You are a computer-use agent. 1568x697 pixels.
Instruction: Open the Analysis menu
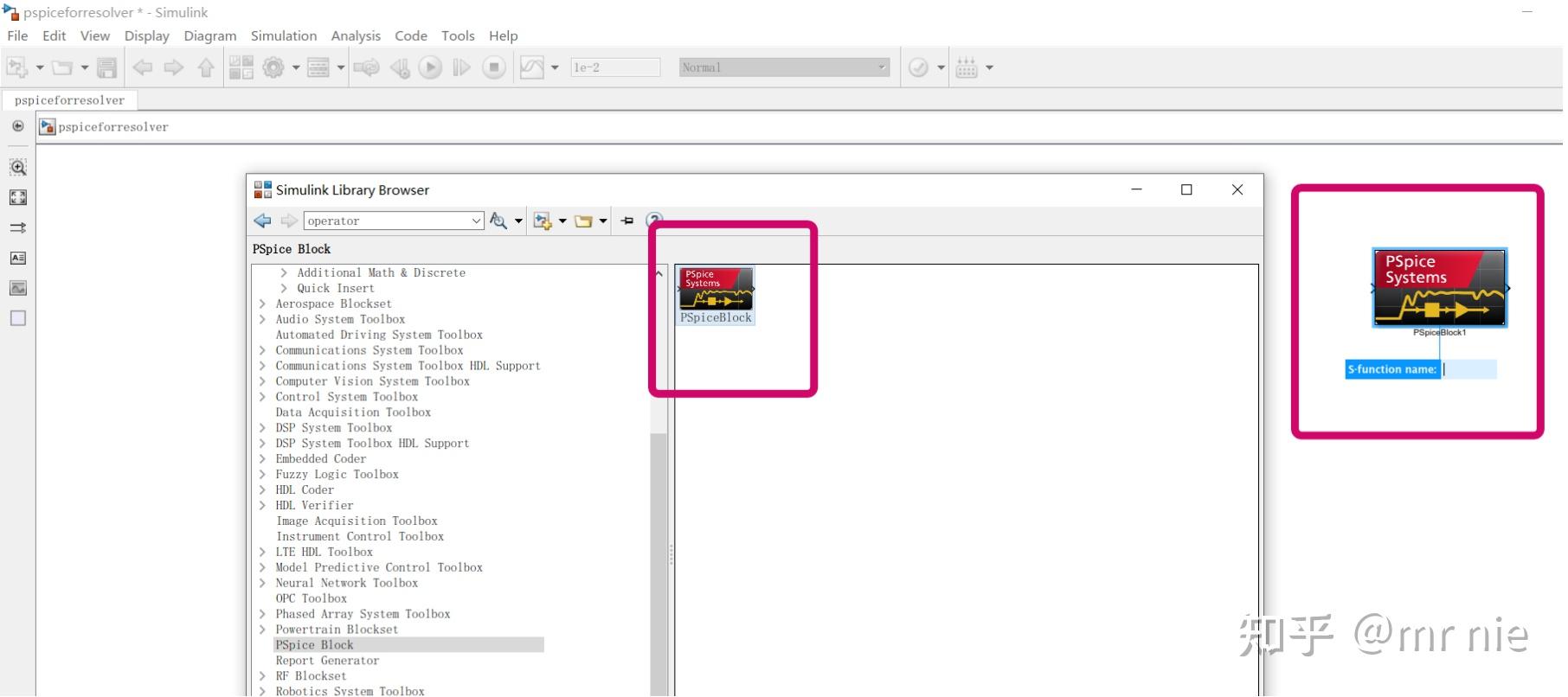coord(356,35)
